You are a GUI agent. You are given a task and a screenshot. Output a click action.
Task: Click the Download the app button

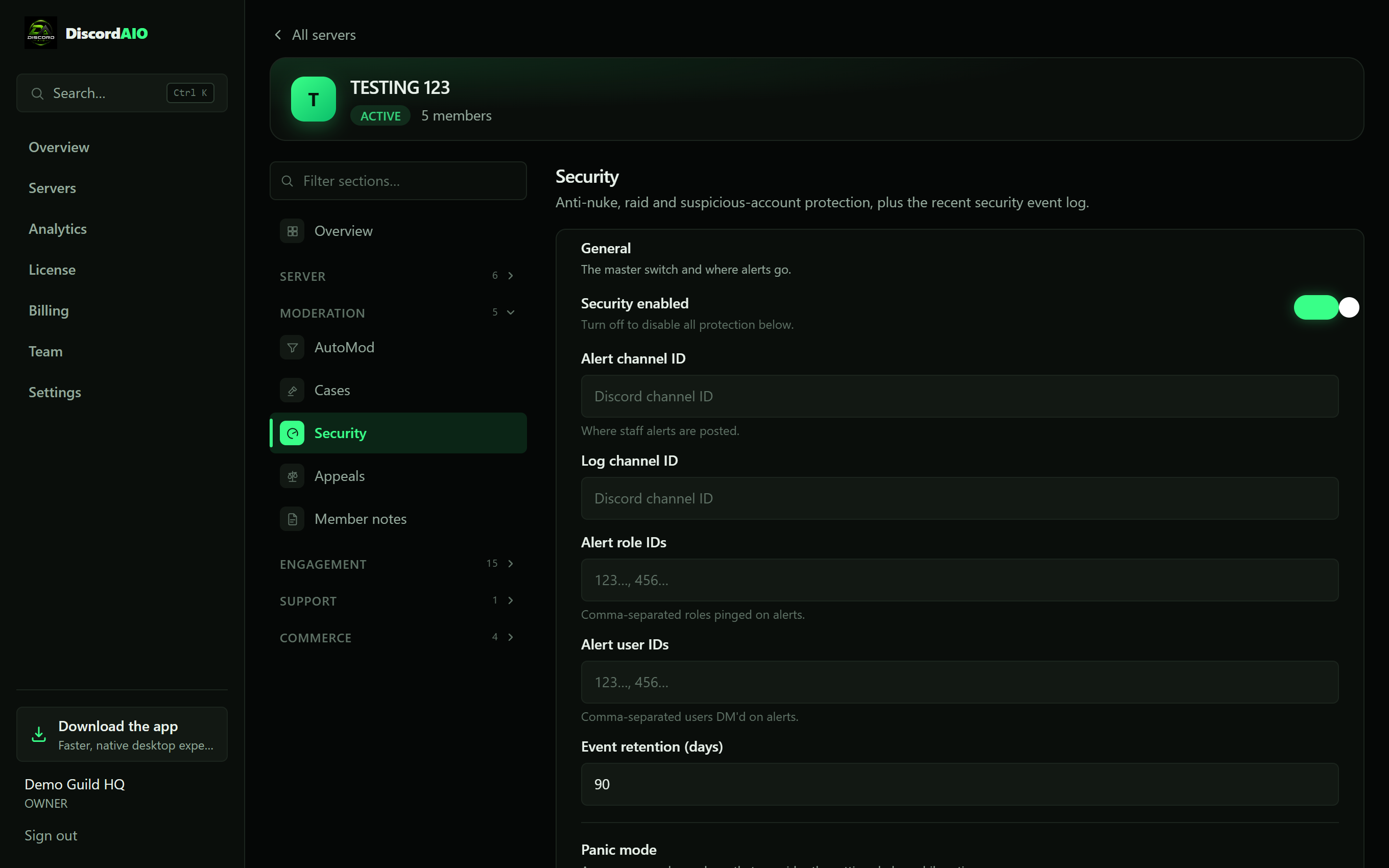pos(122,734)
